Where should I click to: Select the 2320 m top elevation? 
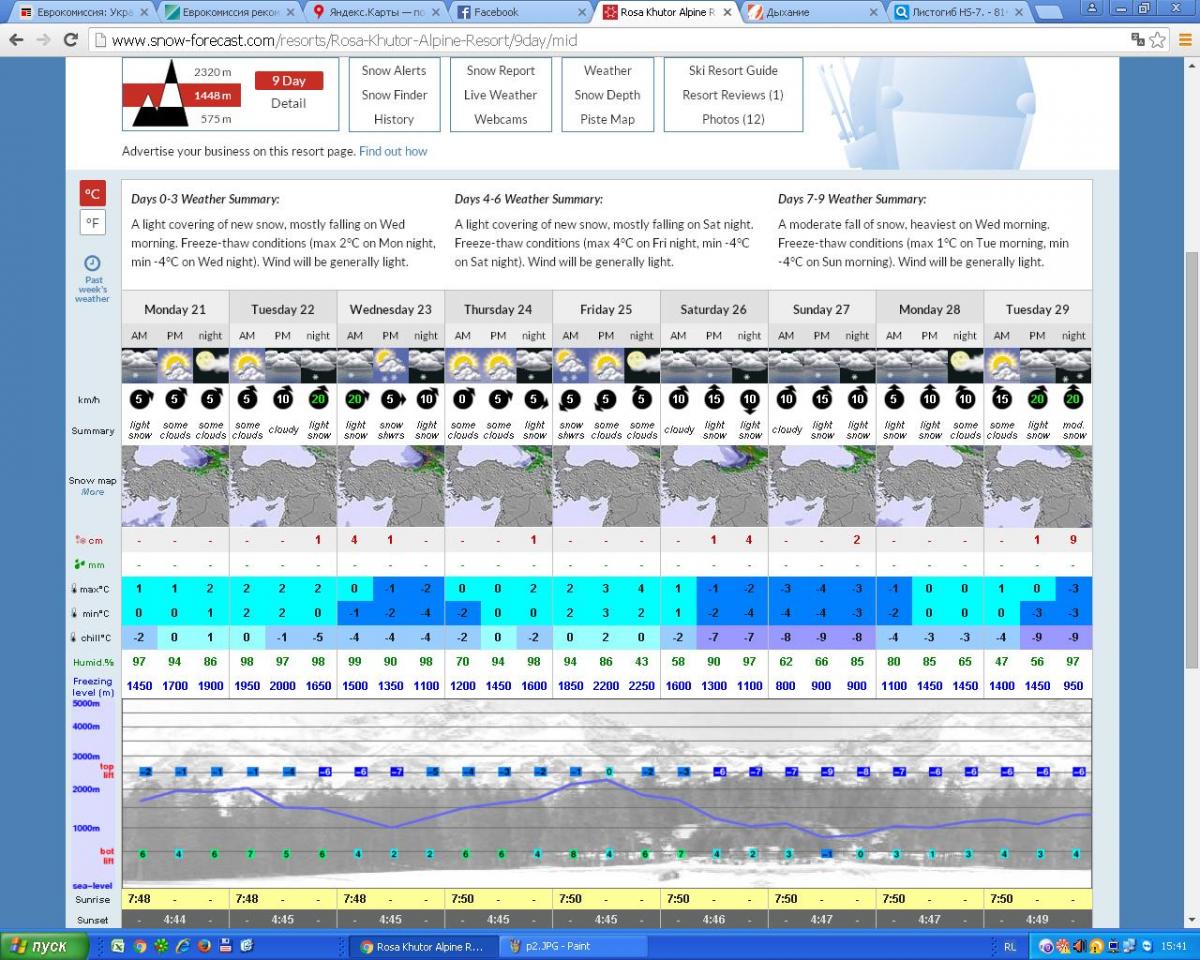tap(212, 72)
